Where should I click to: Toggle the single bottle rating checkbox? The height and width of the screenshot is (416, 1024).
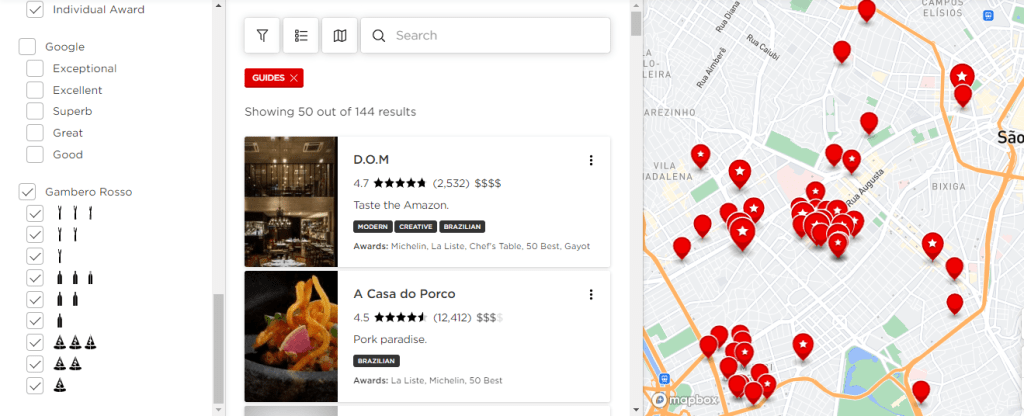pyautogui.click(x=35, y=321)
